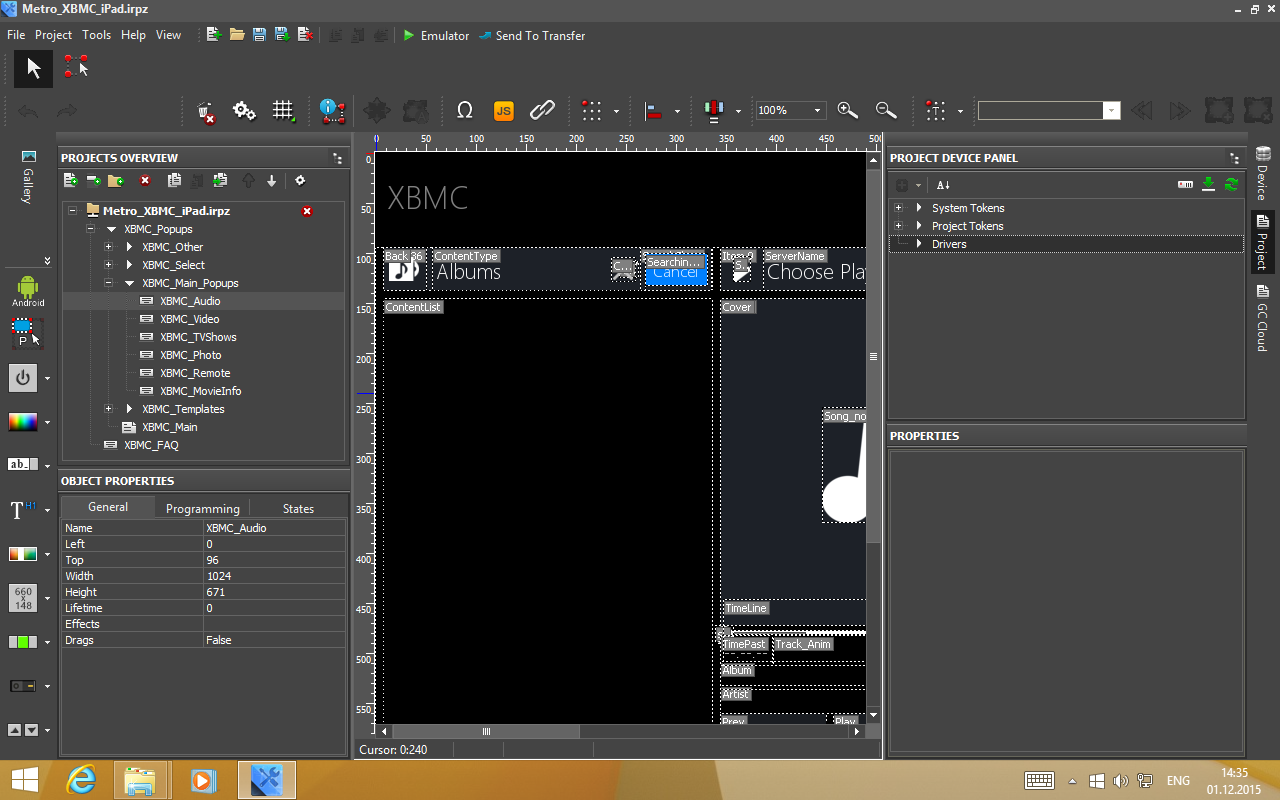
Task: Open the GC Cloud side tab
Action: pos(1262,318)
